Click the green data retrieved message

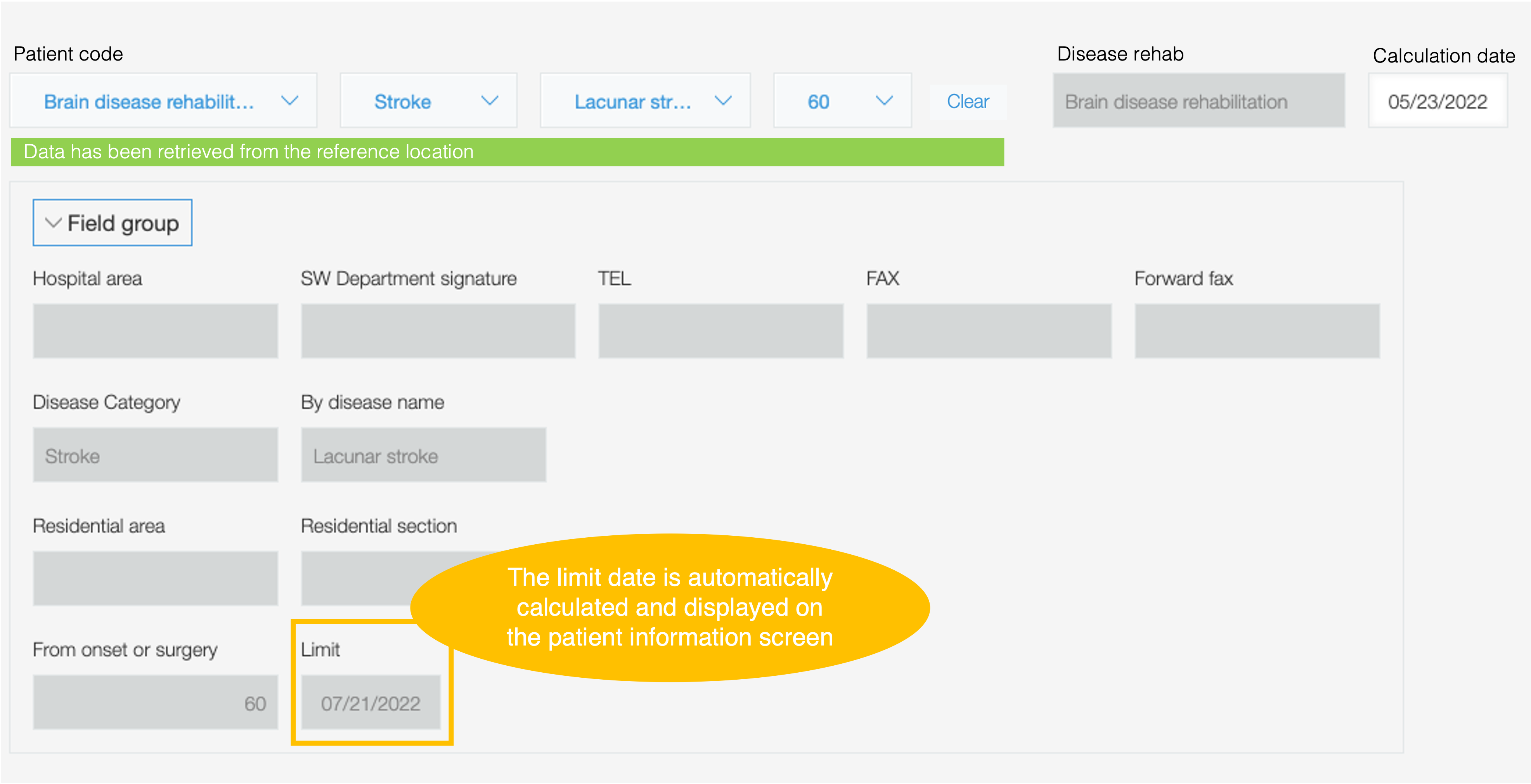tap(506, 152)
